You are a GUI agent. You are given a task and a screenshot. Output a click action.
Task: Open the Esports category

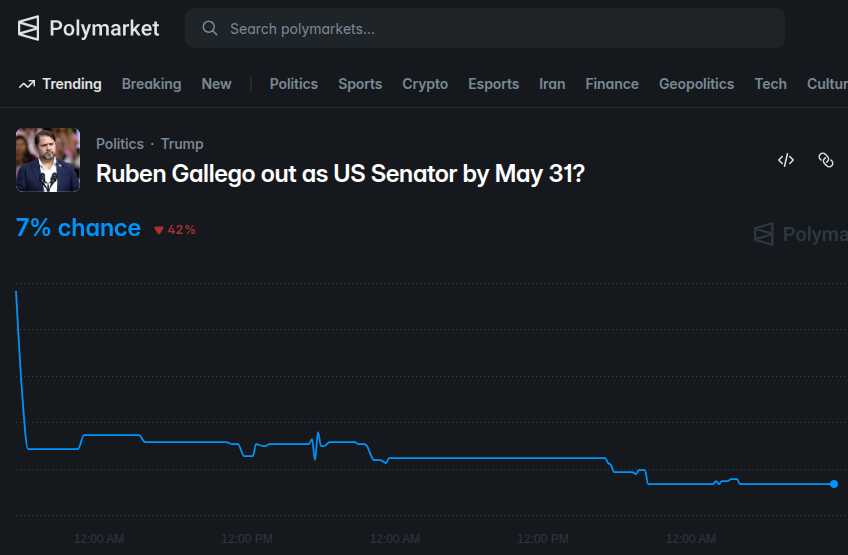(493, 84)
